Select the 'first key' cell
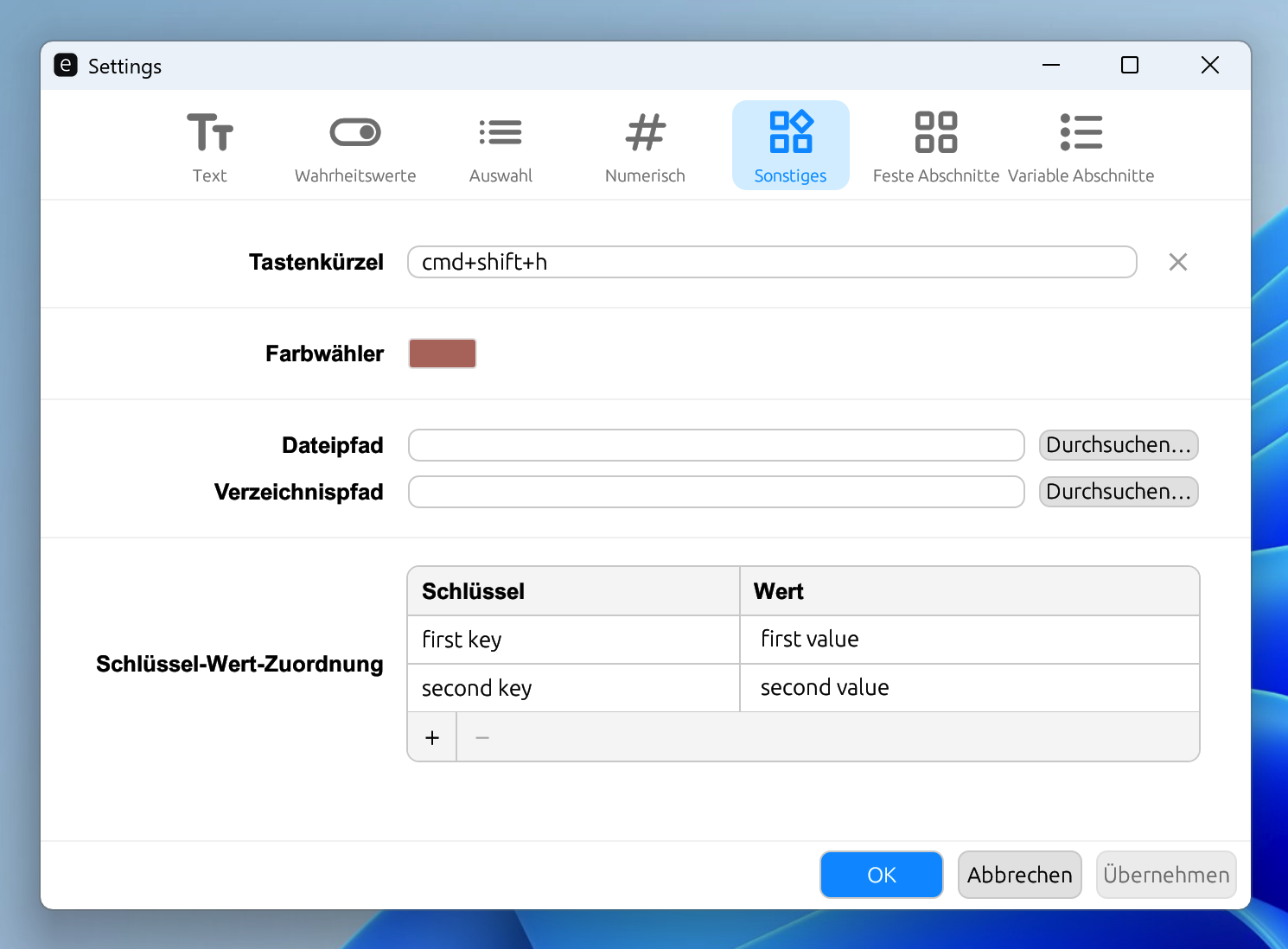 click(574, 640)
